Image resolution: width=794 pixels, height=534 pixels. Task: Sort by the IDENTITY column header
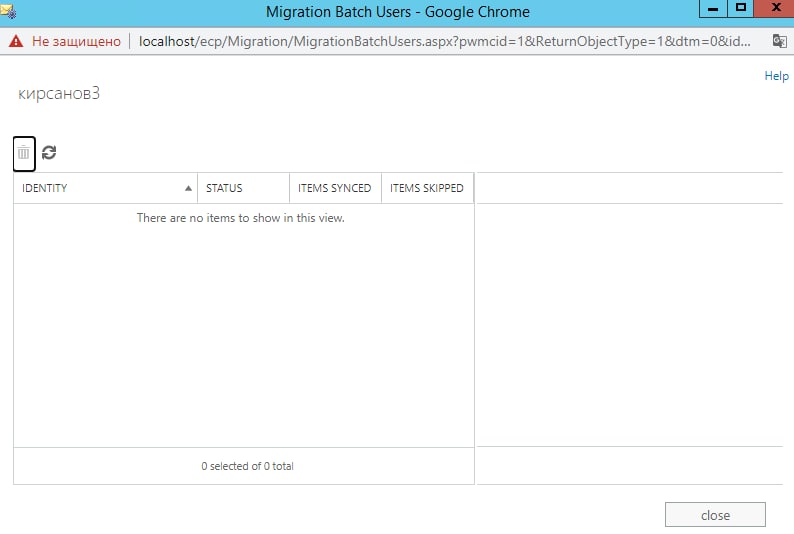pos(105,188)
